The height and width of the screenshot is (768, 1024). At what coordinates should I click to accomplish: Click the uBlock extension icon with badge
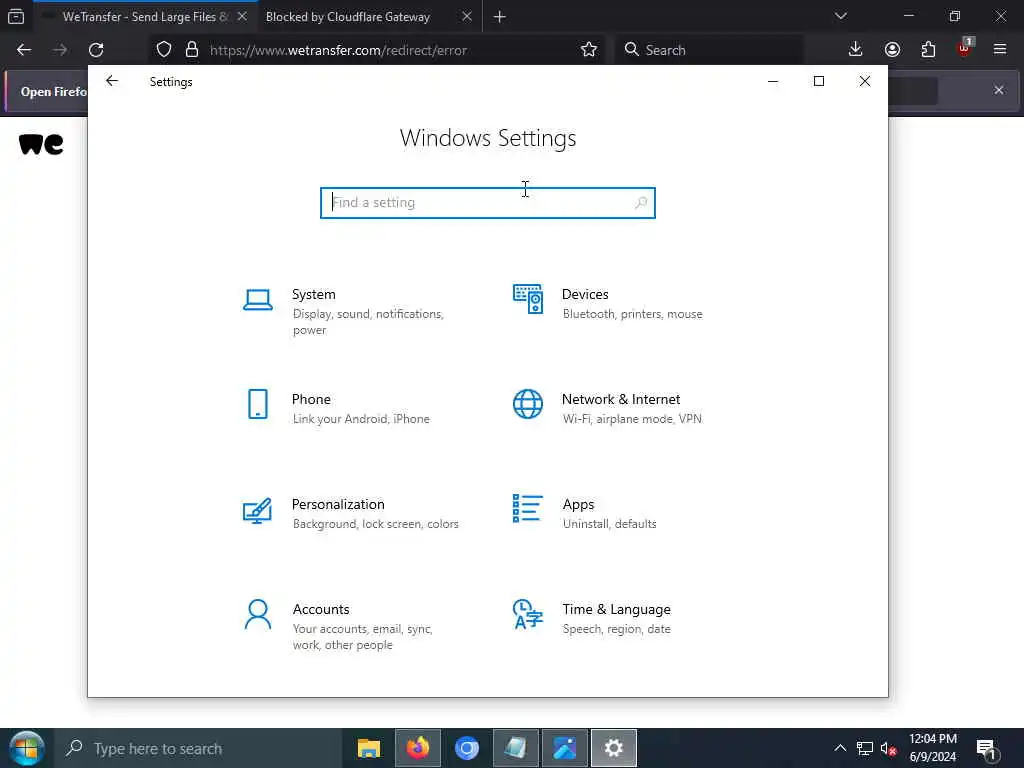point(965,48)
